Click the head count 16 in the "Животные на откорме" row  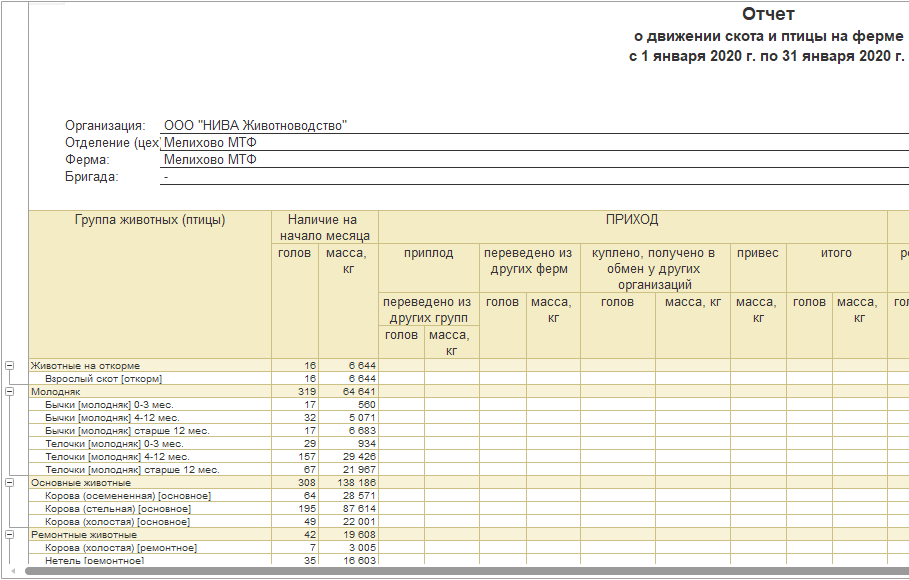(x=310, y=365)
